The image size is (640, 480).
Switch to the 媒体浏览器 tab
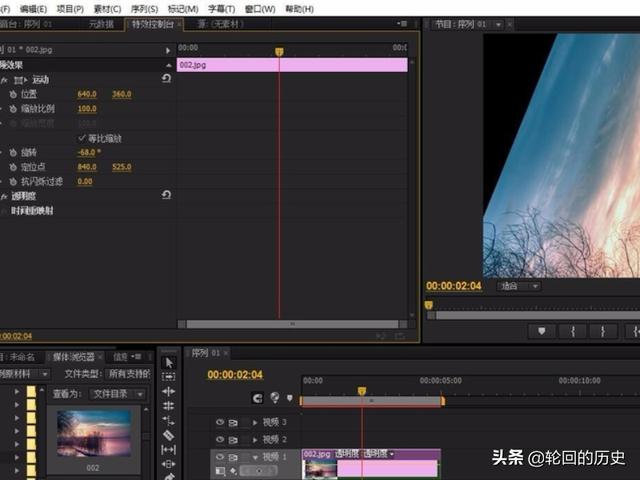coord(73,356)
